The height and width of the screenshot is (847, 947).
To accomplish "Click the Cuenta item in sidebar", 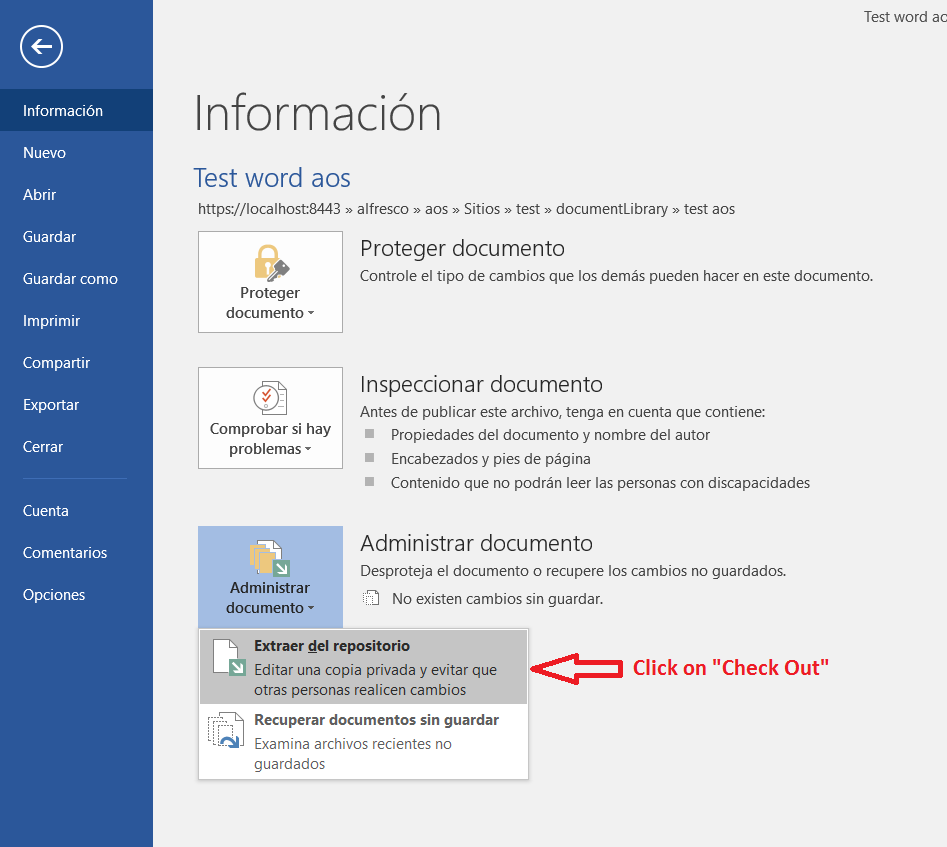I will [46, 511].
